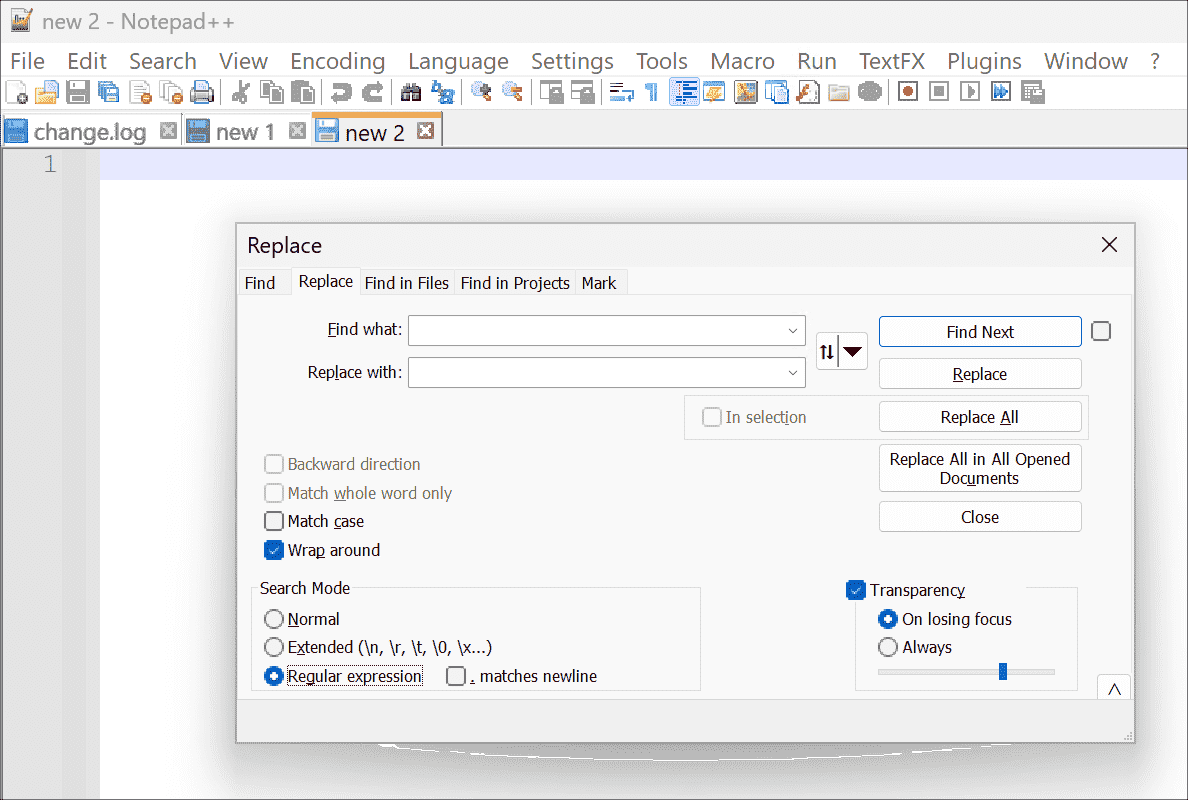Open a file using the Open folder icon
The height and width of the screenshot is (800, 1188).
point(46,92)
